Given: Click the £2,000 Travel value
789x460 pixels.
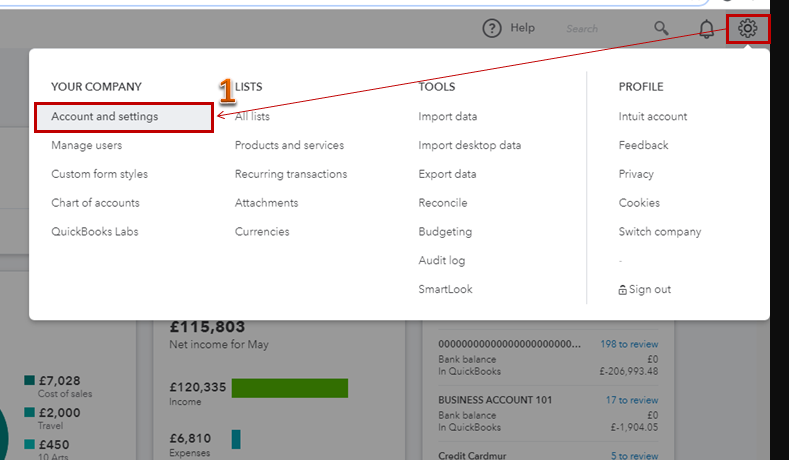Looking at the screenshot, I should (x=59, y=413).
